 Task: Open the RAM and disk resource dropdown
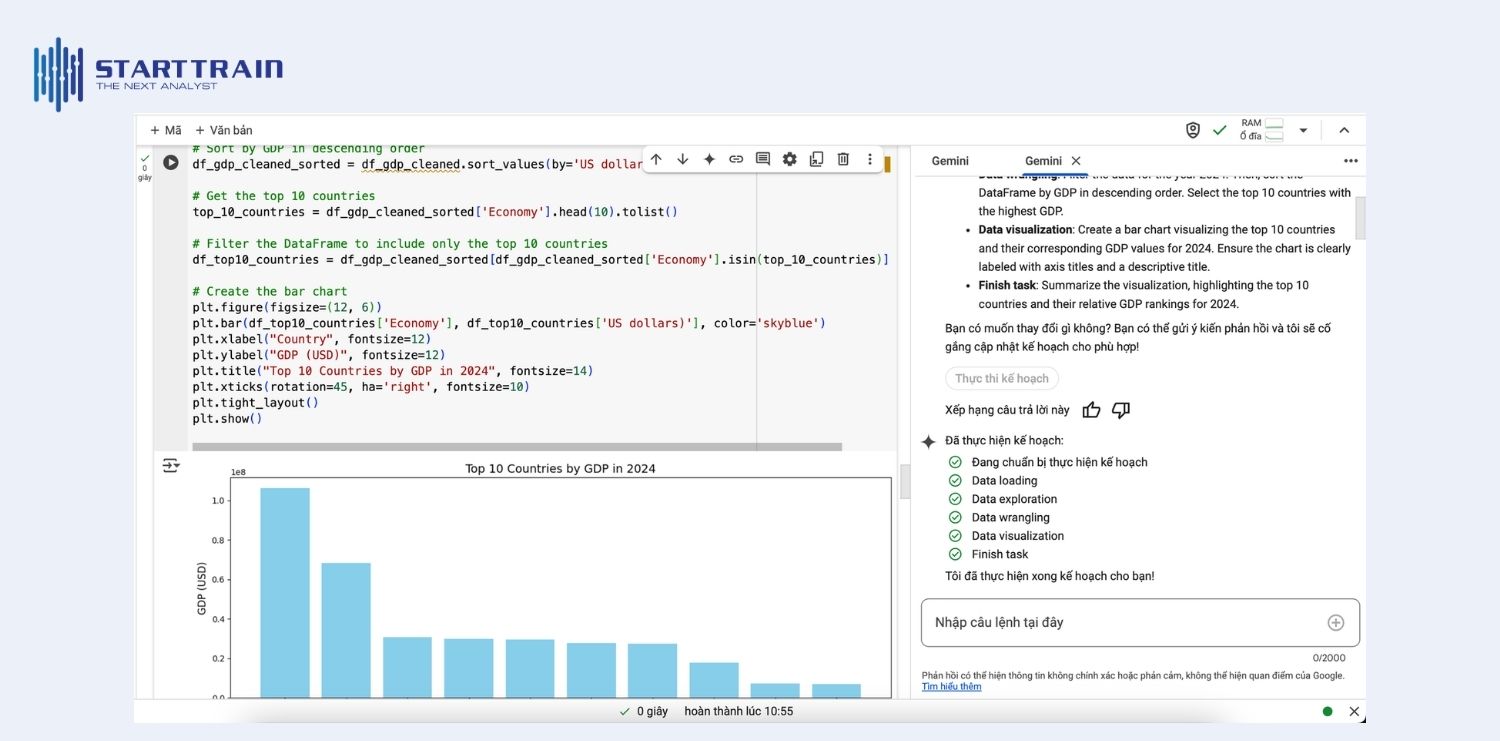pos(1303,130)
